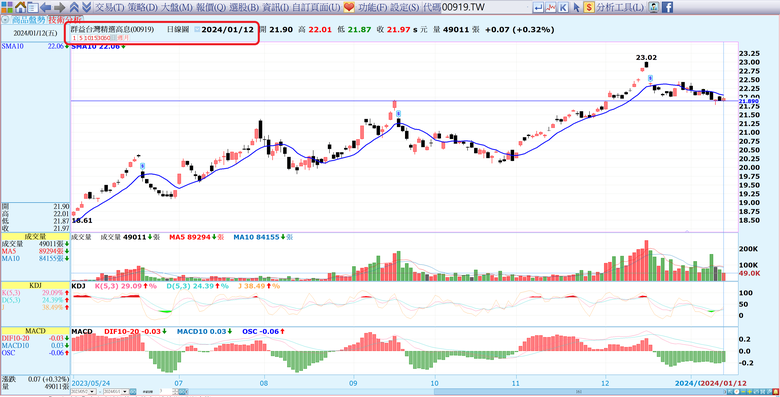Click the number field at the chart bottom
Viewport: 780px width, 397px height.
pyautogui.click(x=165, y=392)
